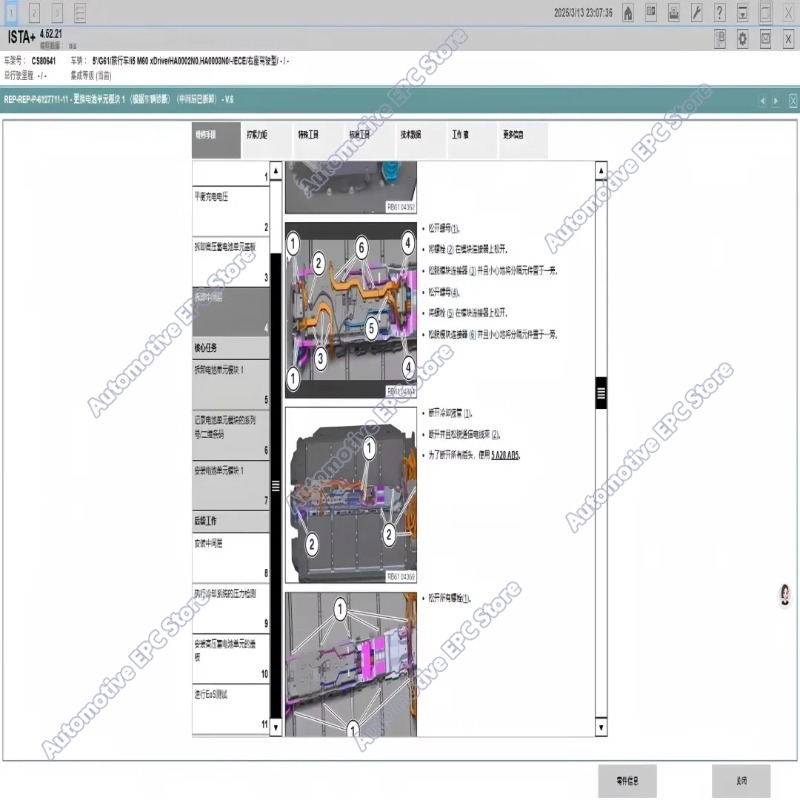Select step 2 平衡充电电压

point(231,211)
